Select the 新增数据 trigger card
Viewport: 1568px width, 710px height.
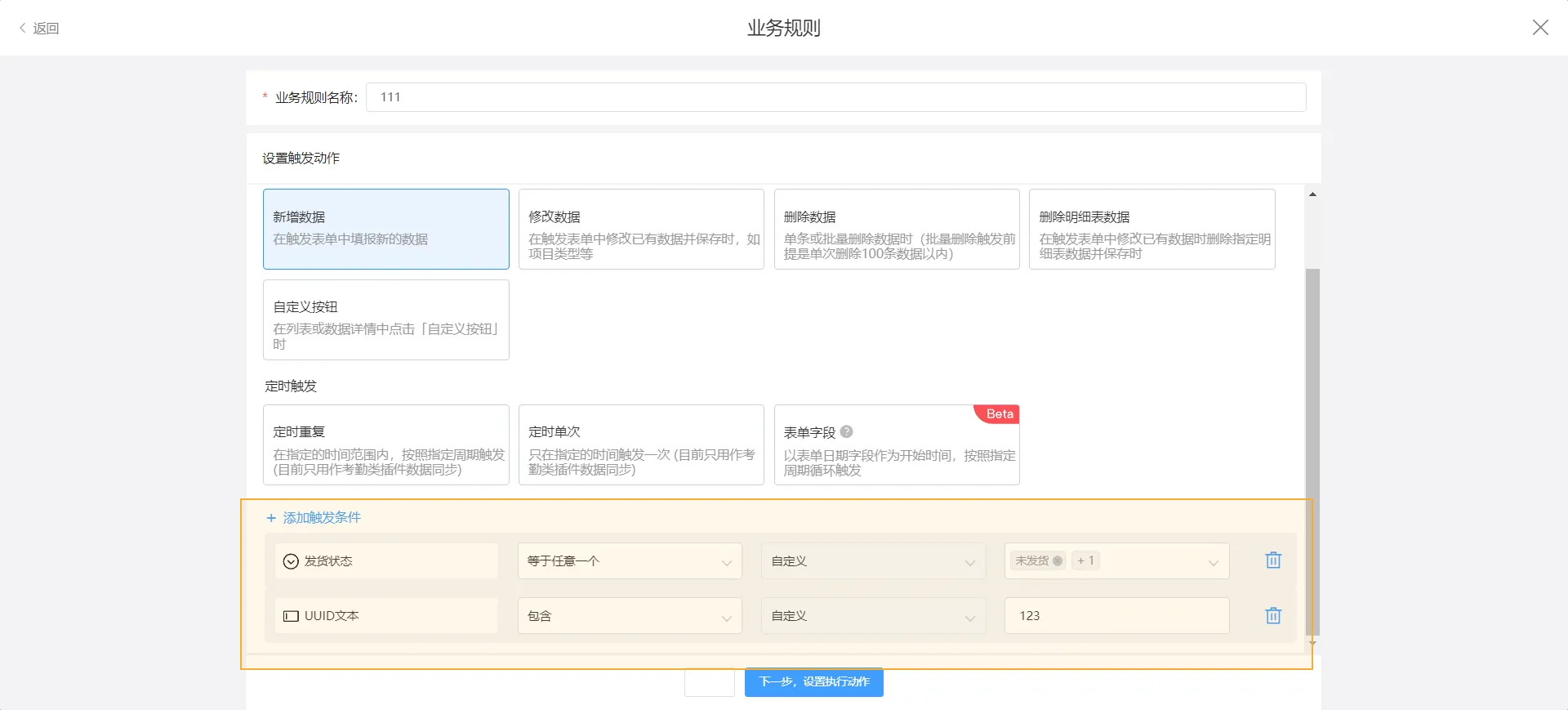coord(385,229)
